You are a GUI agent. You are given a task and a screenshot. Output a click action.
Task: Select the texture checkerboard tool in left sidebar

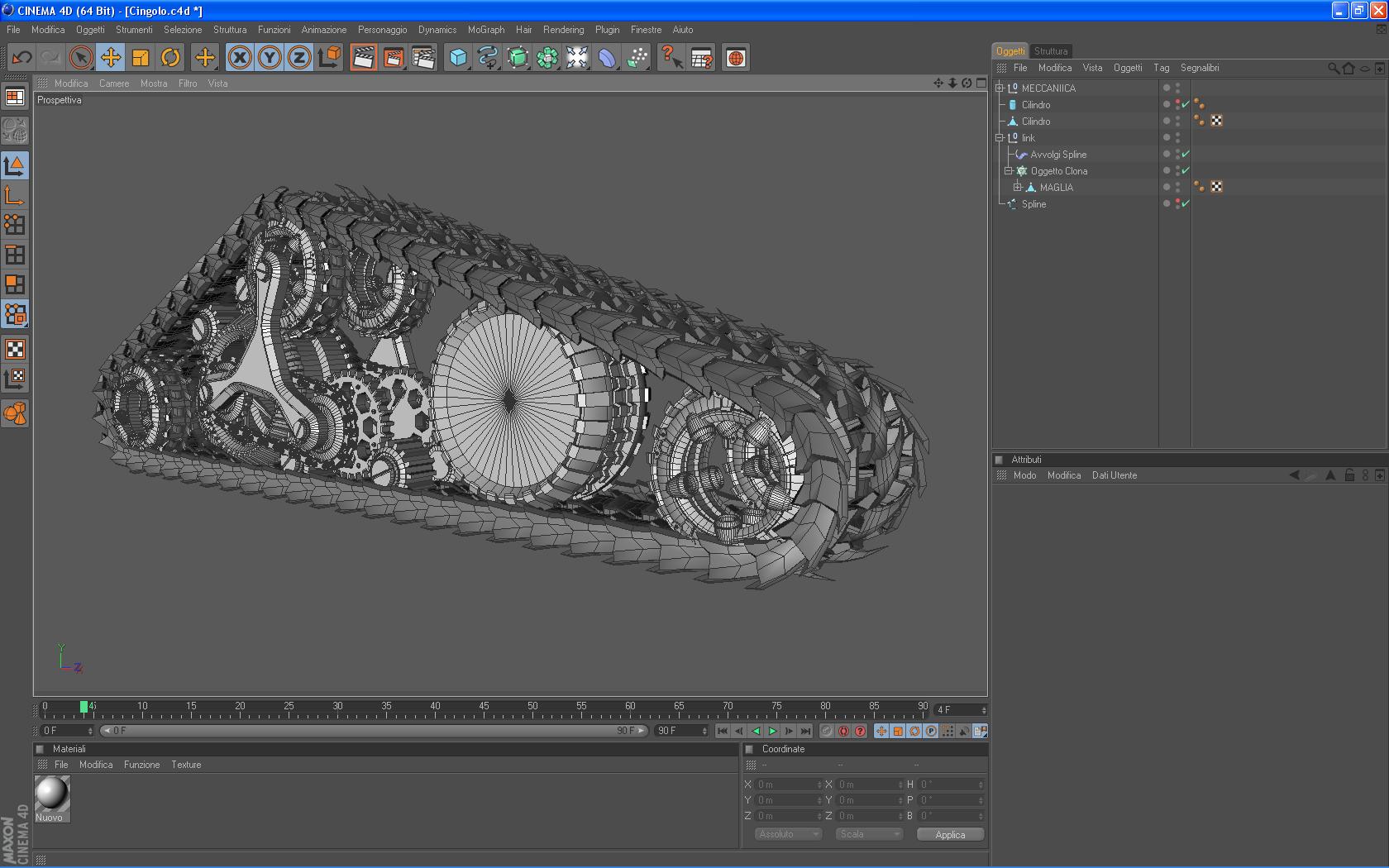click(15, 349)
